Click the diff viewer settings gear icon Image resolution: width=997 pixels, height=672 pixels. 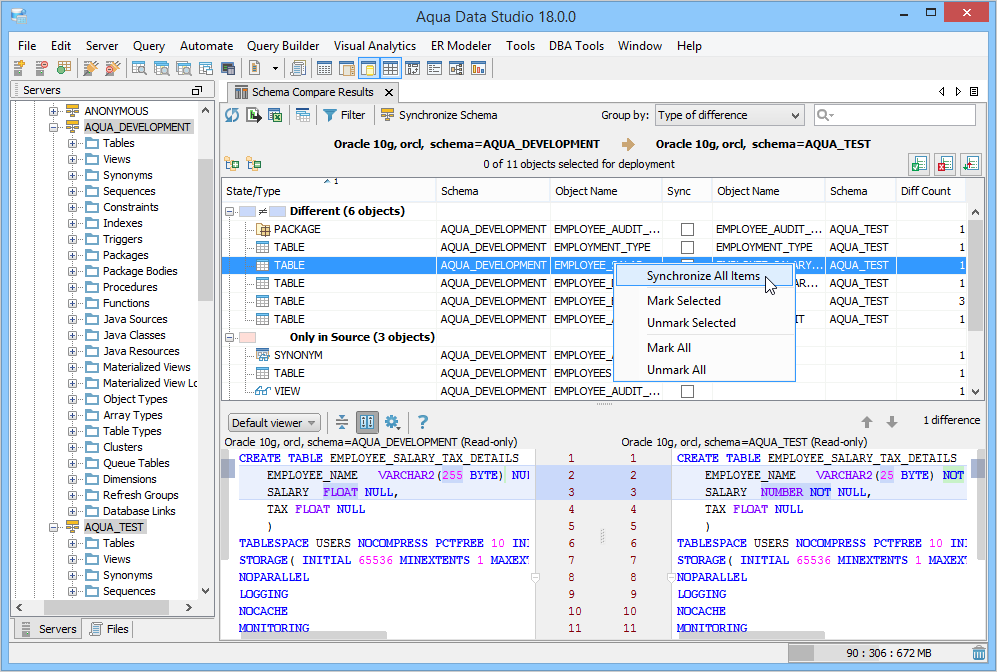click(392, 422)
